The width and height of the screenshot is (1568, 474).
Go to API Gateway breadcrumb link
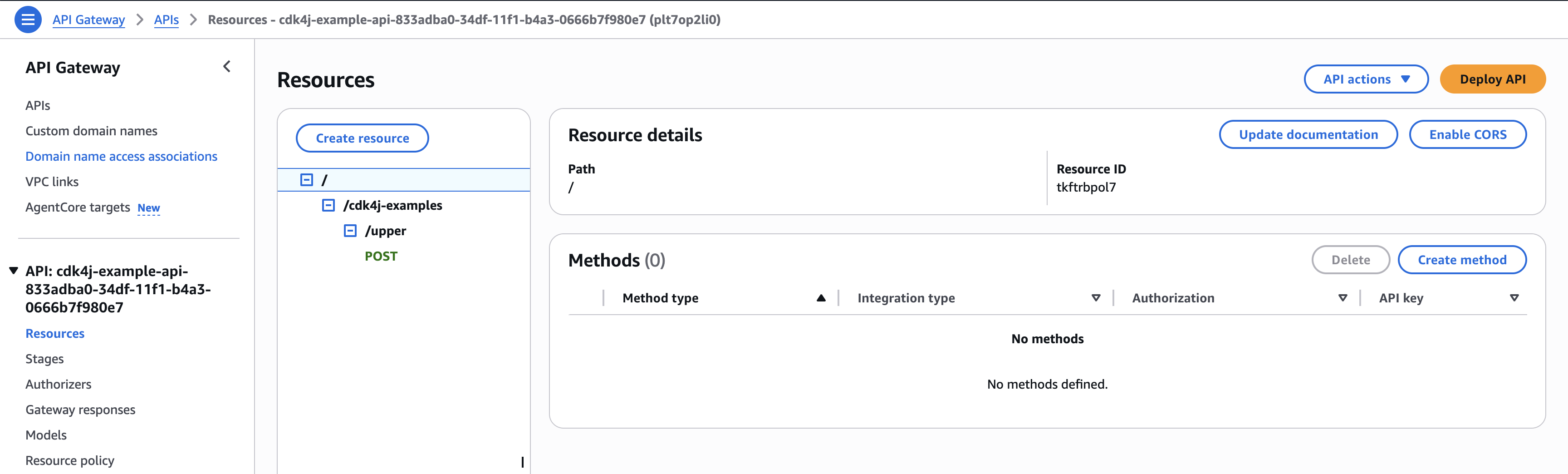[89, 20]
